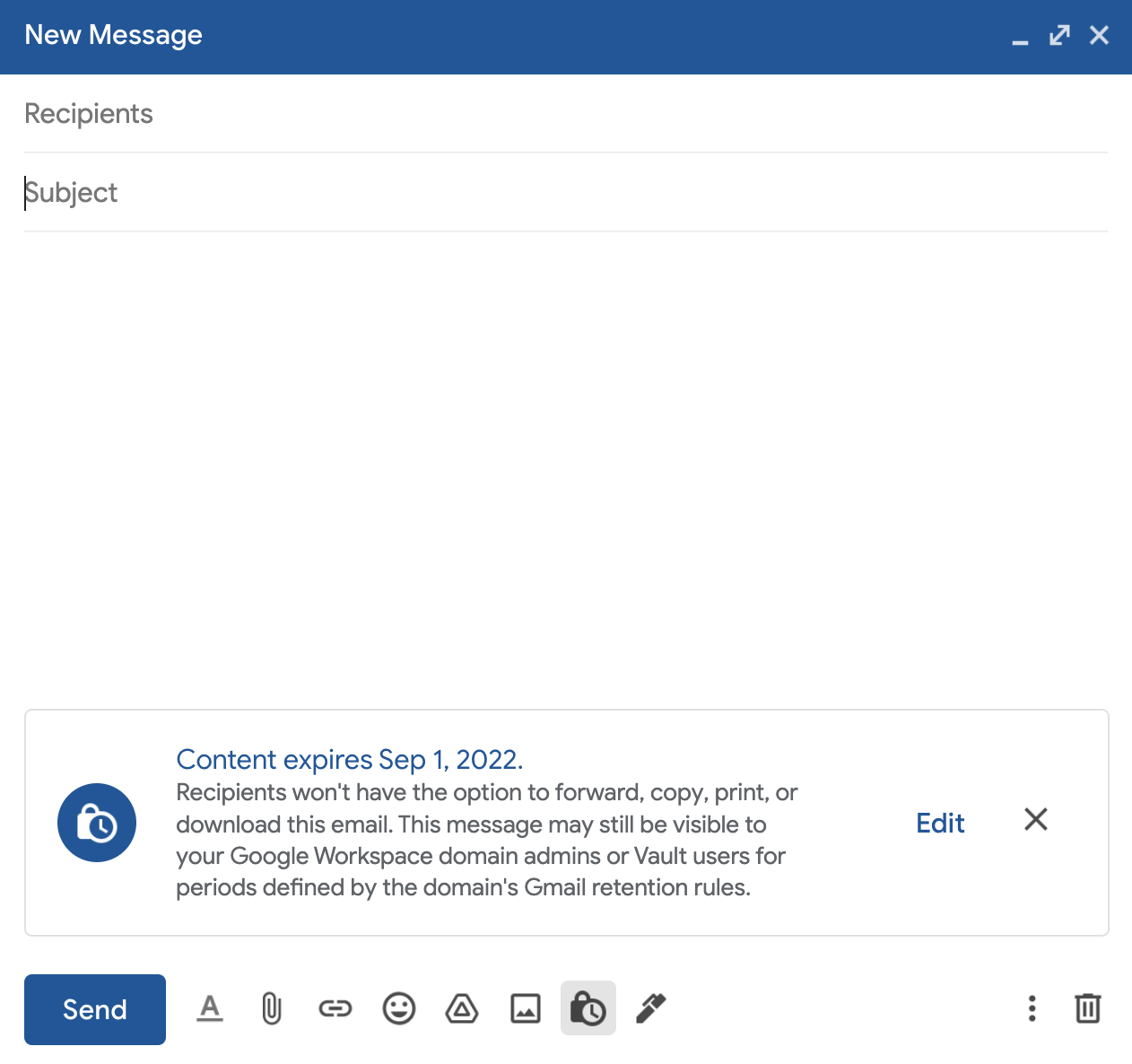Dismiss the confidential mode banner
The width and height of the screenshot is (1132, 1064).
click(1036, 819)
